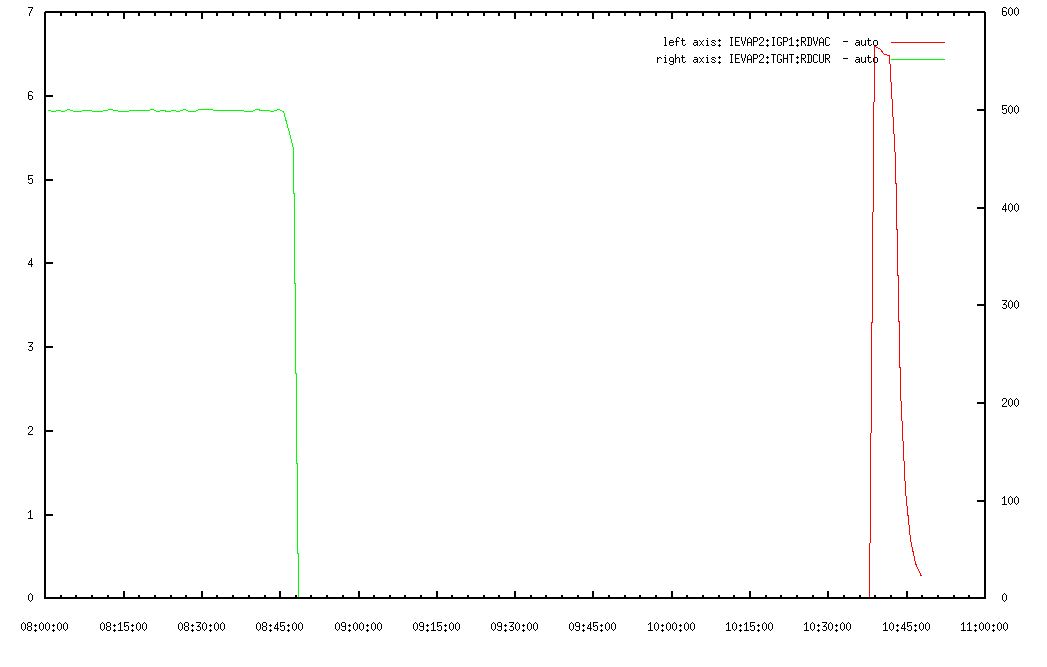Click the 09:30:00 time axis label
1047x667 pixels.
(514, 627)
